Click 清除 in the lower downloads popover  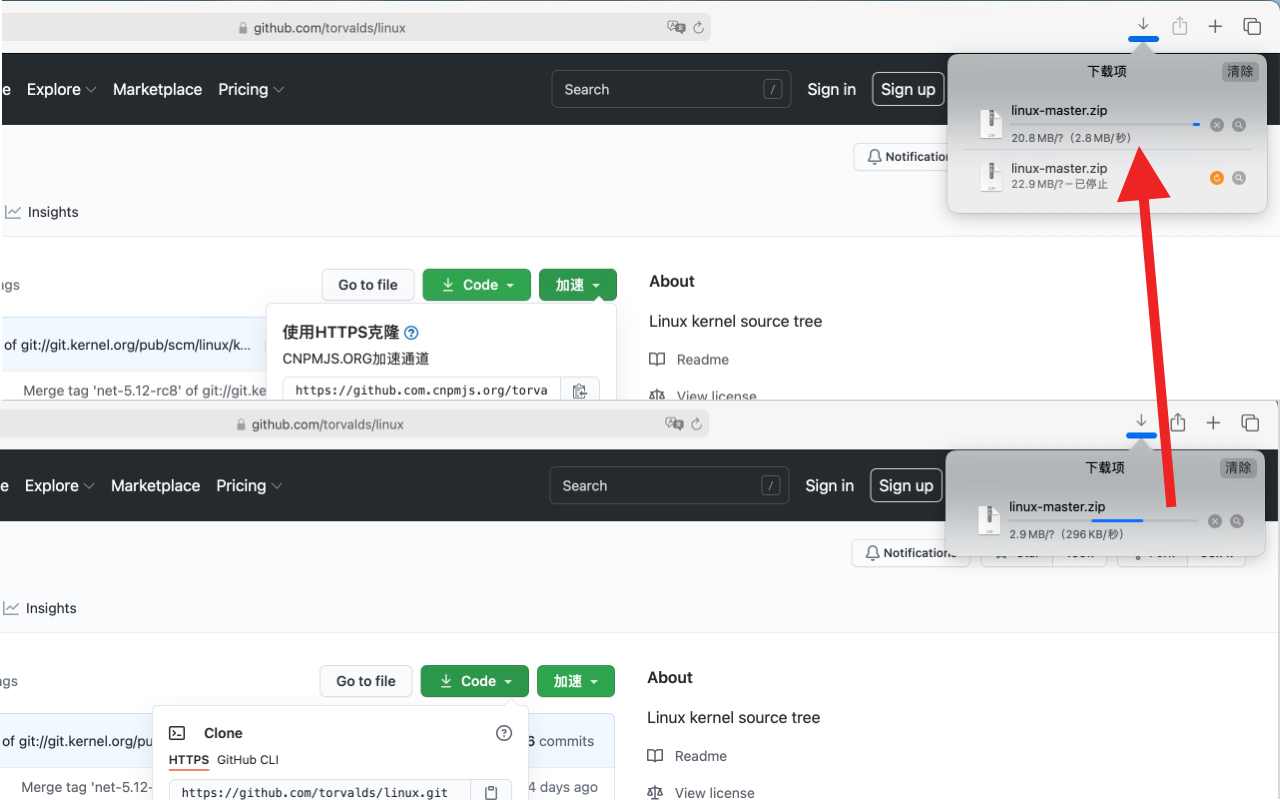pos(1238,467)
